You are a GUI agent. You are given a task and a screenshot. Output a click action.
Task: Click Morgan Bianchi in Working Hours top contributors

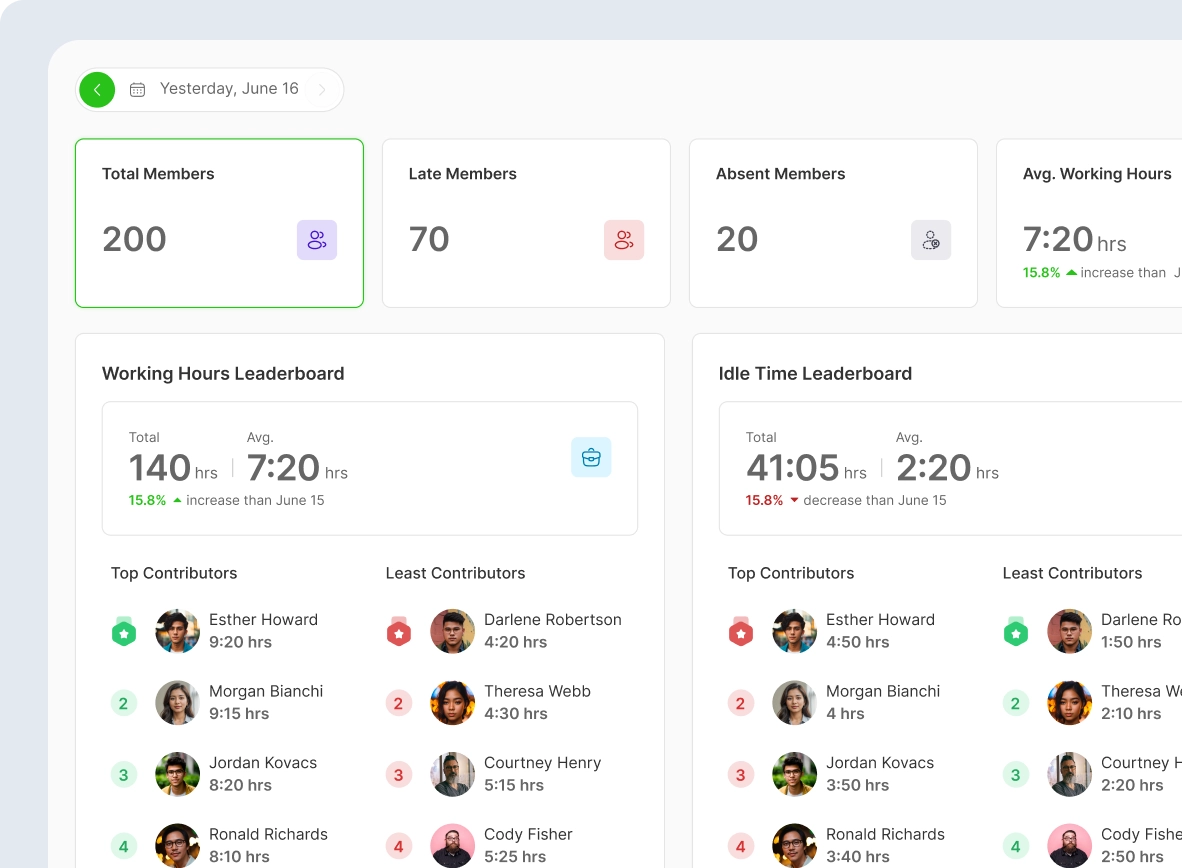(x=266, y=692)
